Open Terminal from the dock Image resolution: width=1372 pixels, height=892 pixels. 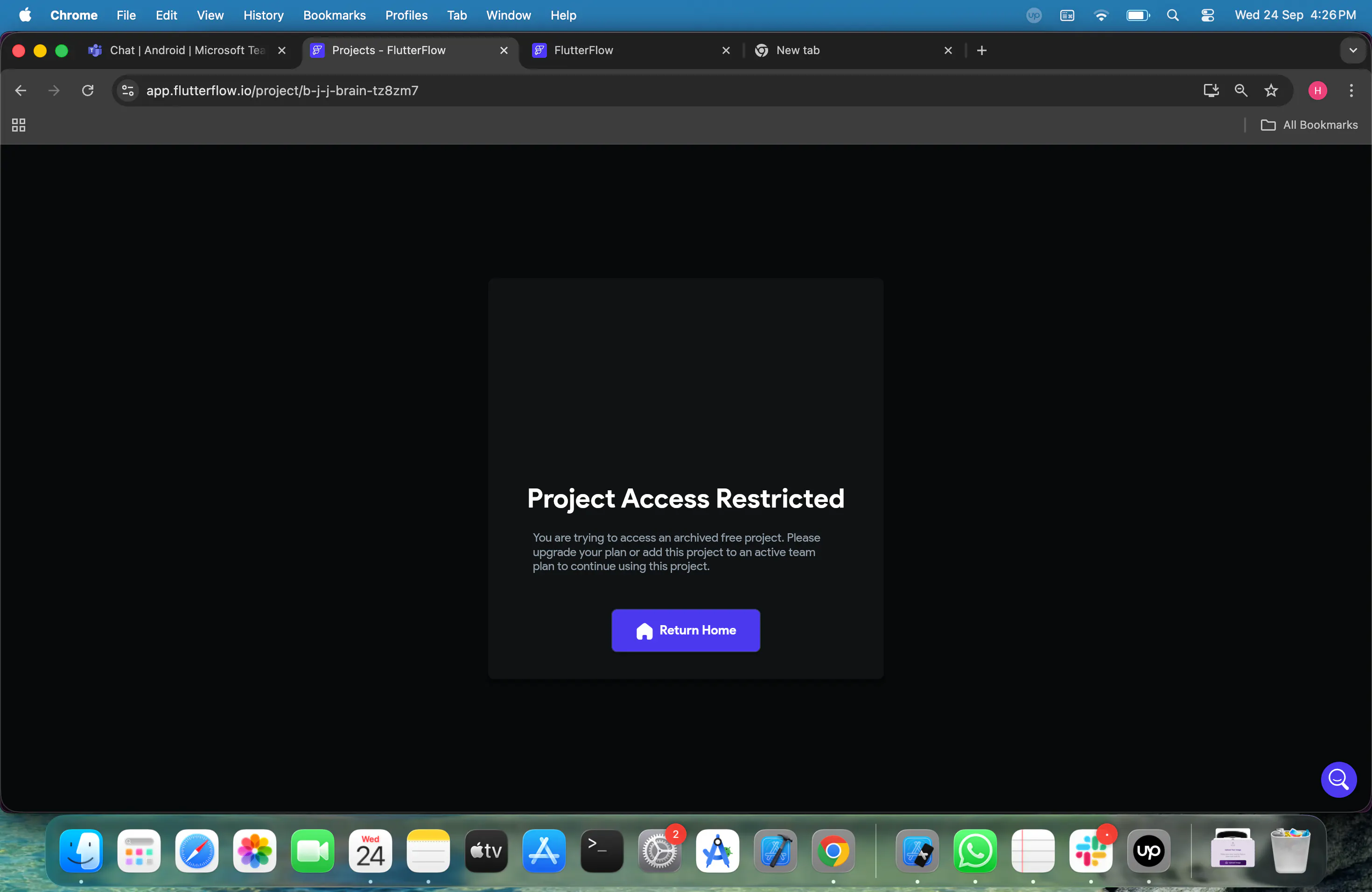tap(602, 850)
